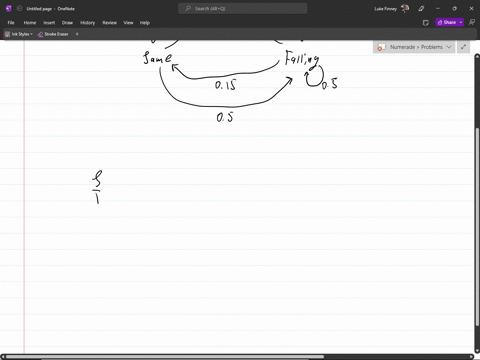
Task: Click the OneNote app logo icon
Action: point(9,9)
